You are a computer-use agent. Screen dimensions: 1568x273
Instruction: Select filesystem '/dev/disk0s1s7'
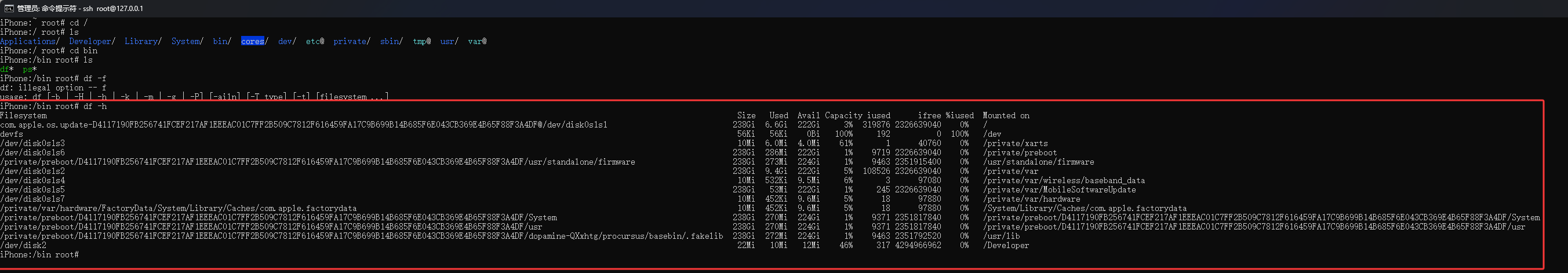point(32,199)
